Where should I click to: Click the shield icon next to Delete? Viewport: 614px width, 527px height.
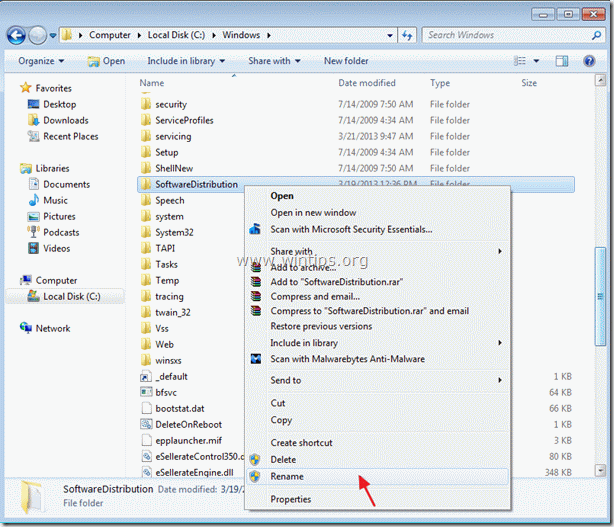click(x=255, y=460)
